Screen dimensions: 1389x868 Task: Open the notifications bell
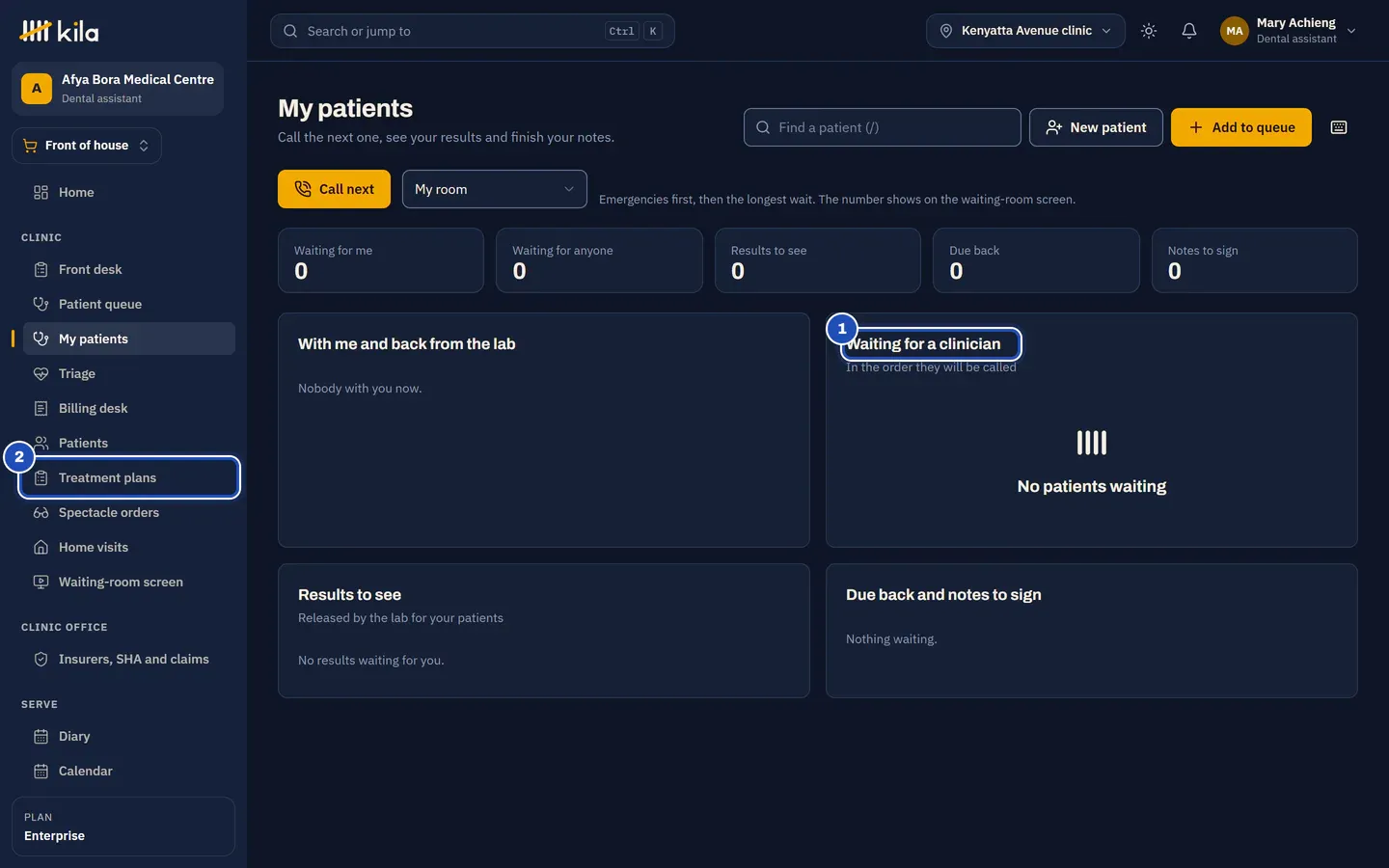point(1189,31)
